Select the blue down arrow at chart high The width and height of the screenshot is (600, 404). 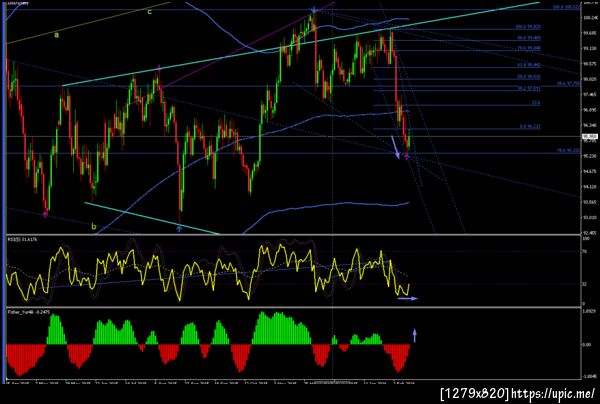pyautogui.click(x=314, y=9)
